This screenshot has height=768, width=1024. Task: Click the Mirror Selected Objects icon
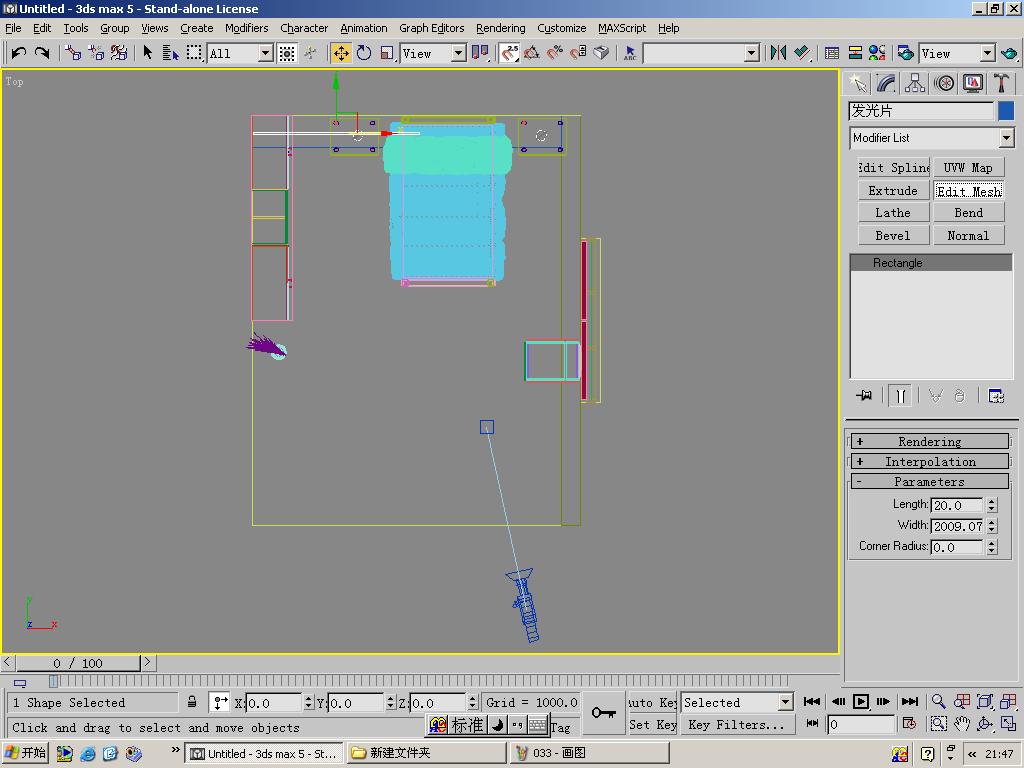778,53
